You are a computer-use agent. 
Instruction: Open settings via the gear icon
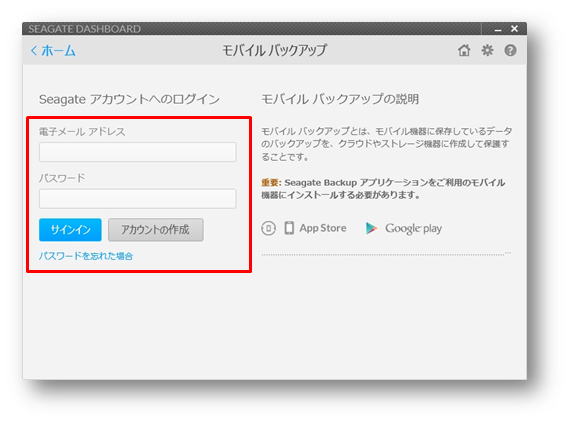click(x=487, y=50)
